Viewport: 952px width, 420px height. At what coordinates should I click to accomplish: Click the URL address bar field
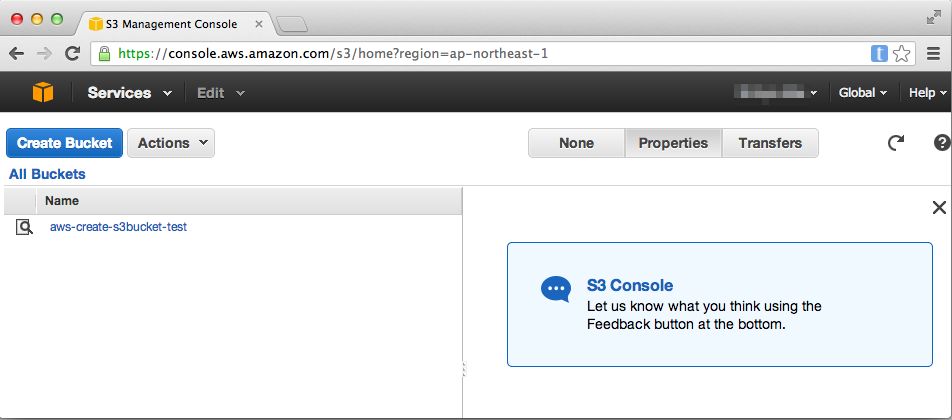tap(480, 54)
